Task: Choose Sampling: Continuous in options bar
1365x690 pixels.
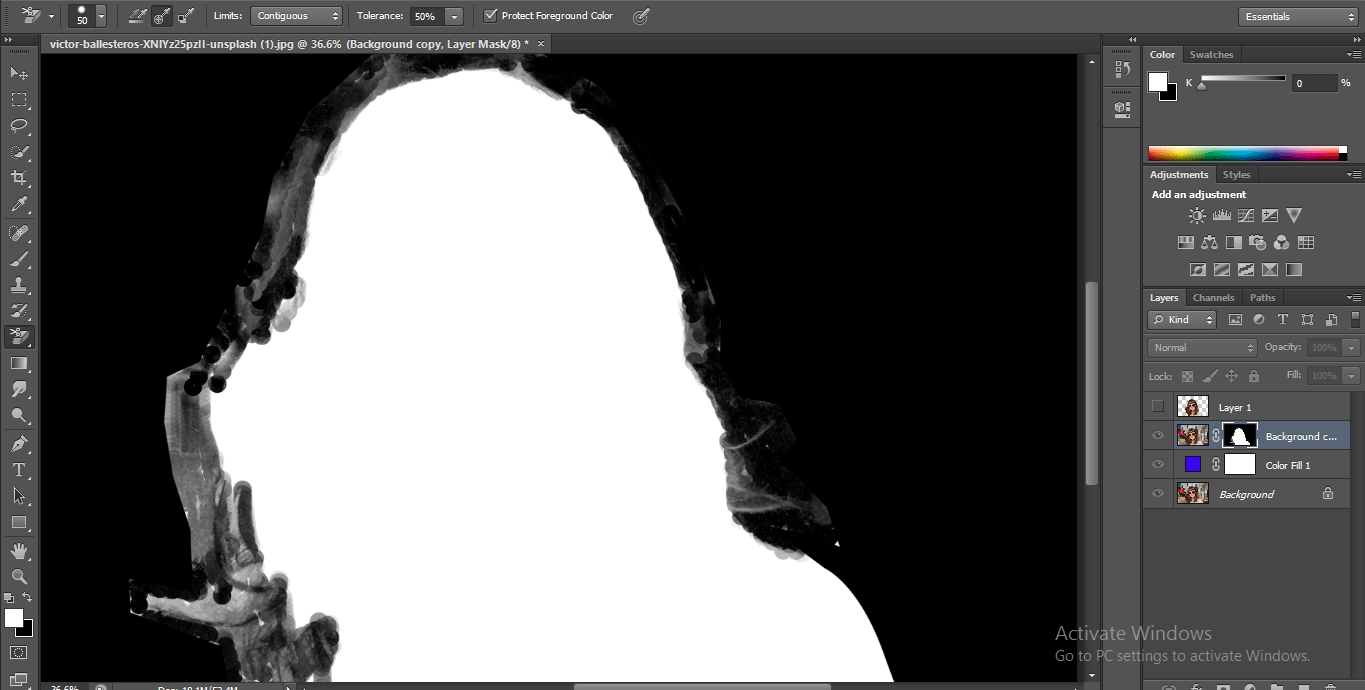Action: click(x=138, y=16)
